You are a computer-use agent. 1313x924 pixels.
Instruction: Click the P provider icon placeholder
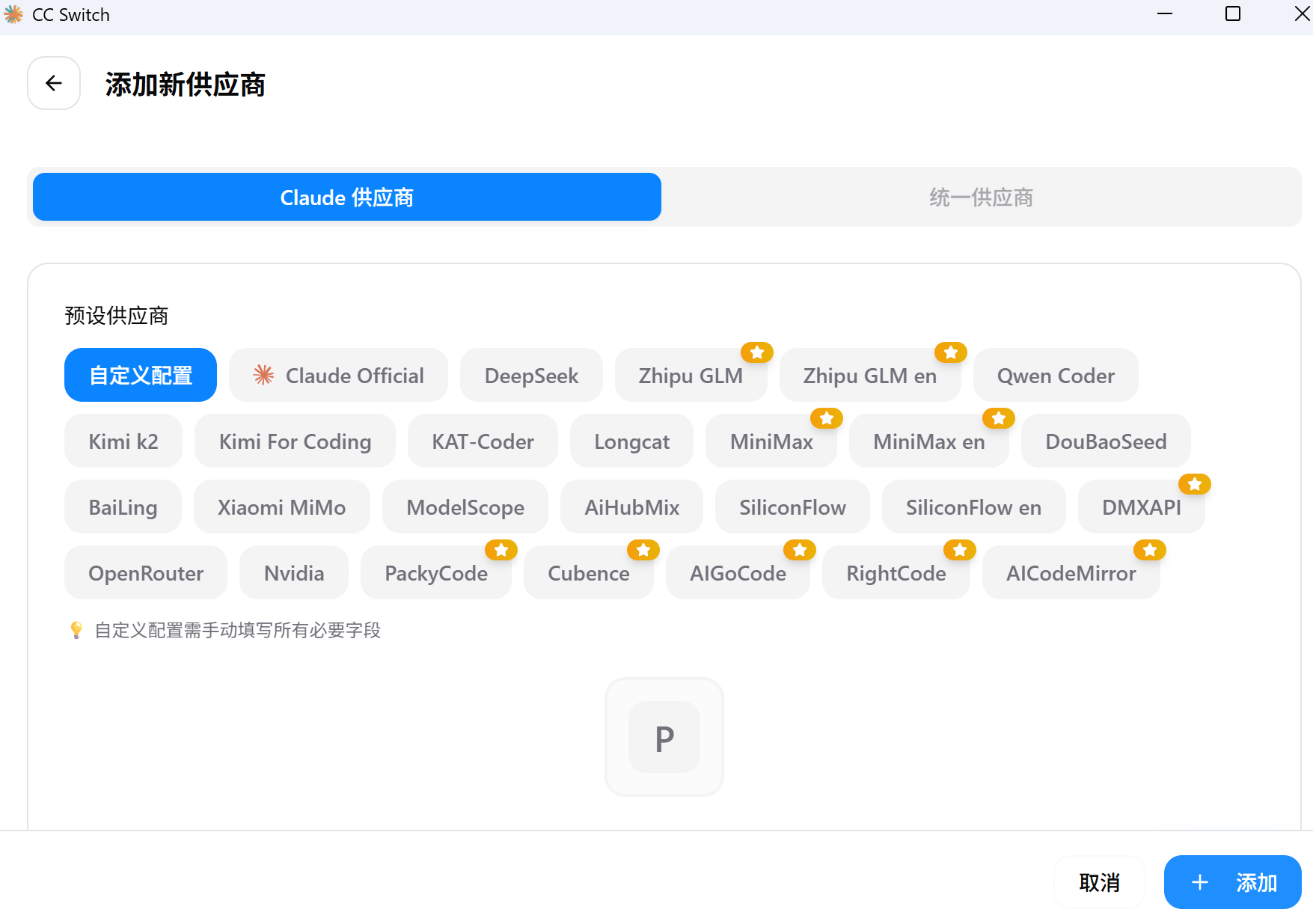(664, 737)
